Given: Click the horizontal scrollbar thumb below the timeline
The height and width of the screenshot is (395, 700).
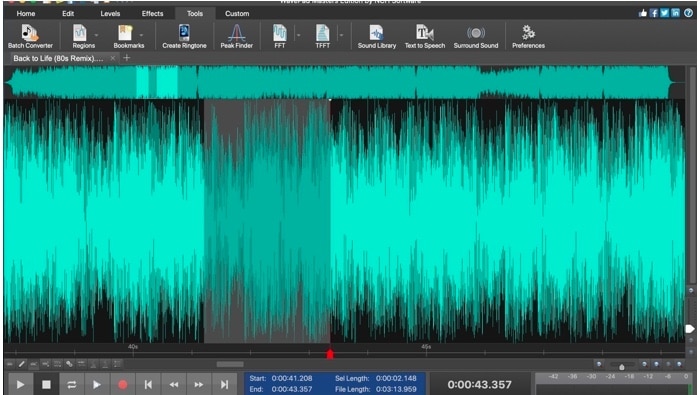Looking at the screenshot, I should 230,364.
